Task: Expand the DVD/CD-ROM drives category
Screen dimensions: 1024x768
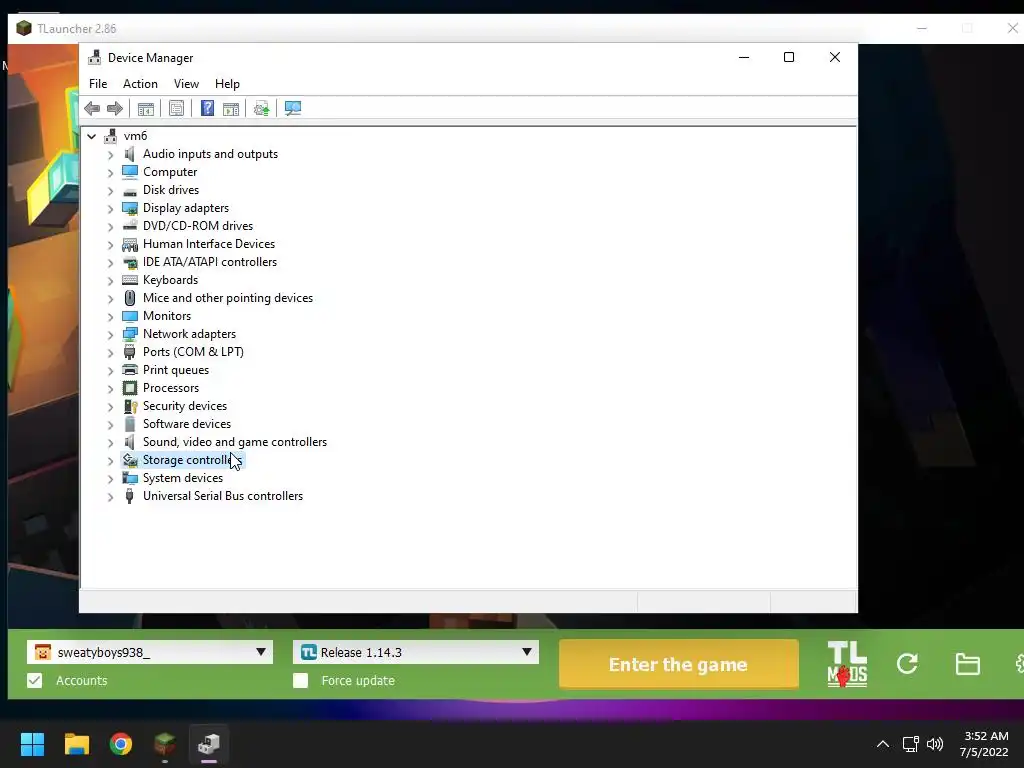Action: 110,227
